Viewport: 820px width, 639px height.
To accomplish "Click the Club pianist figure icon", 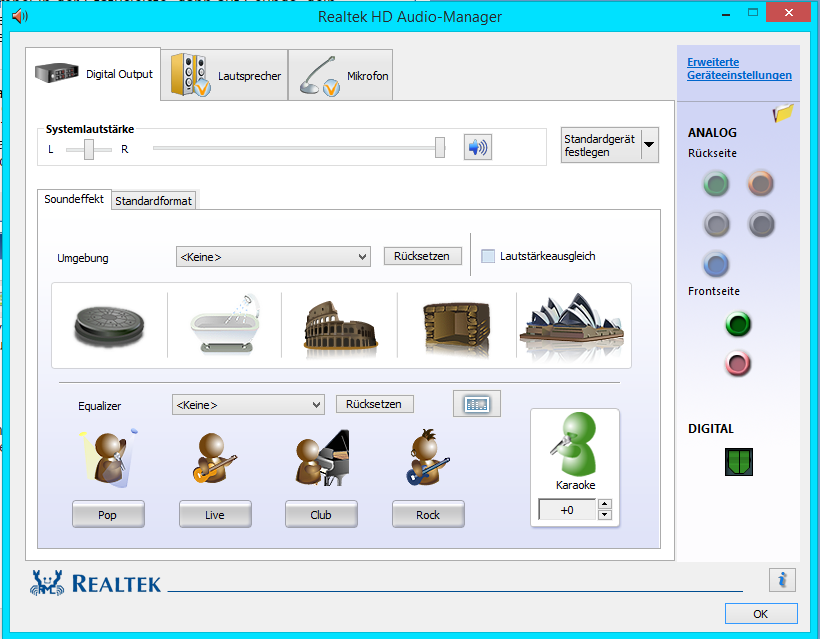I will click(x=322, y=458).
